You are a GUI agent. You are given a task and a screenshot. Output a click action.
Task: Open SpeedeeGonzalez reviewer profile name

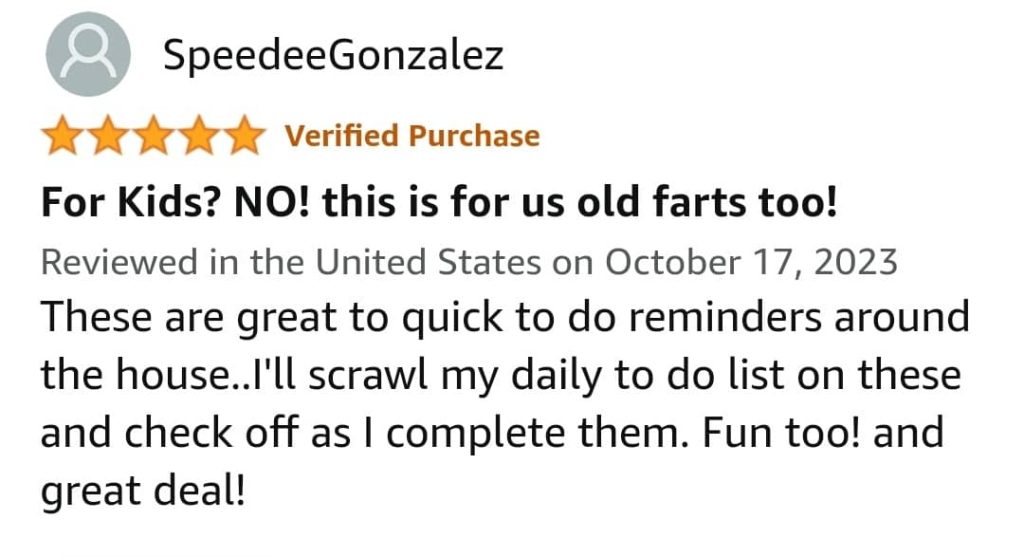333,54
